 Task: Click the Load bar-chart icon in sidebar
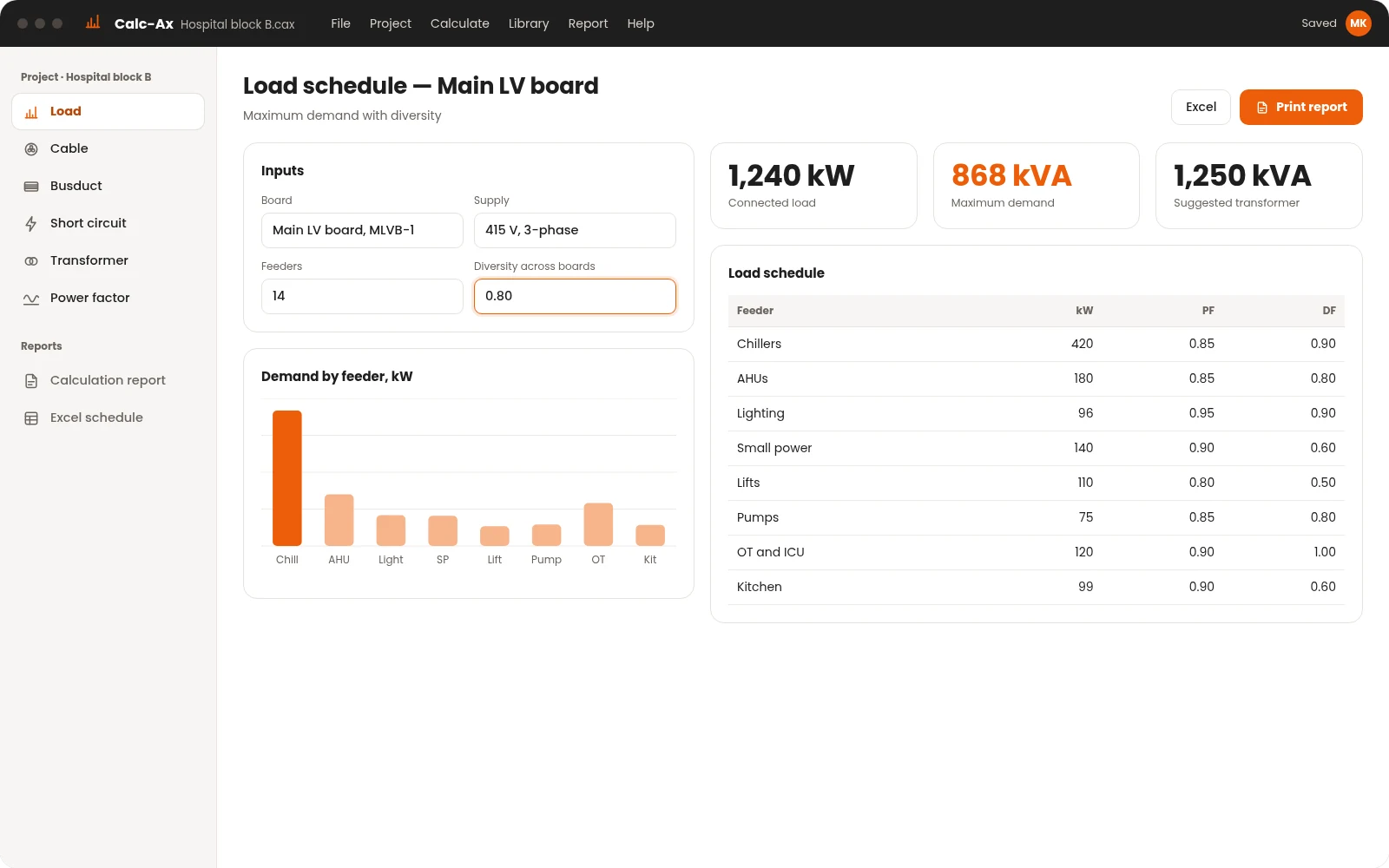(31, 112)
